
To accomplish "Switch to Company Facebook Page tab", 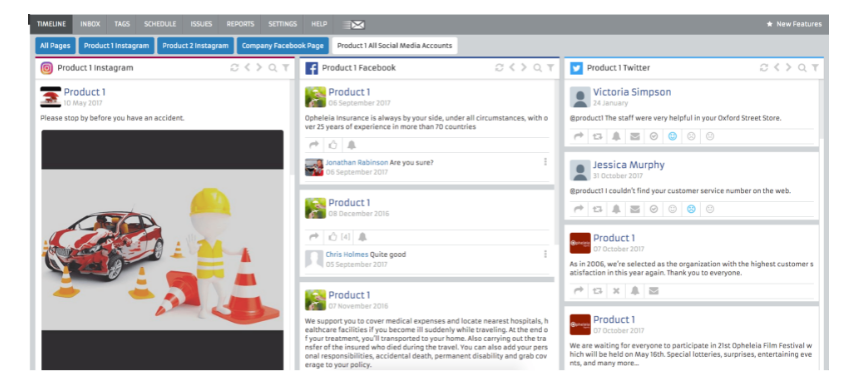I will tap(283, 46).
